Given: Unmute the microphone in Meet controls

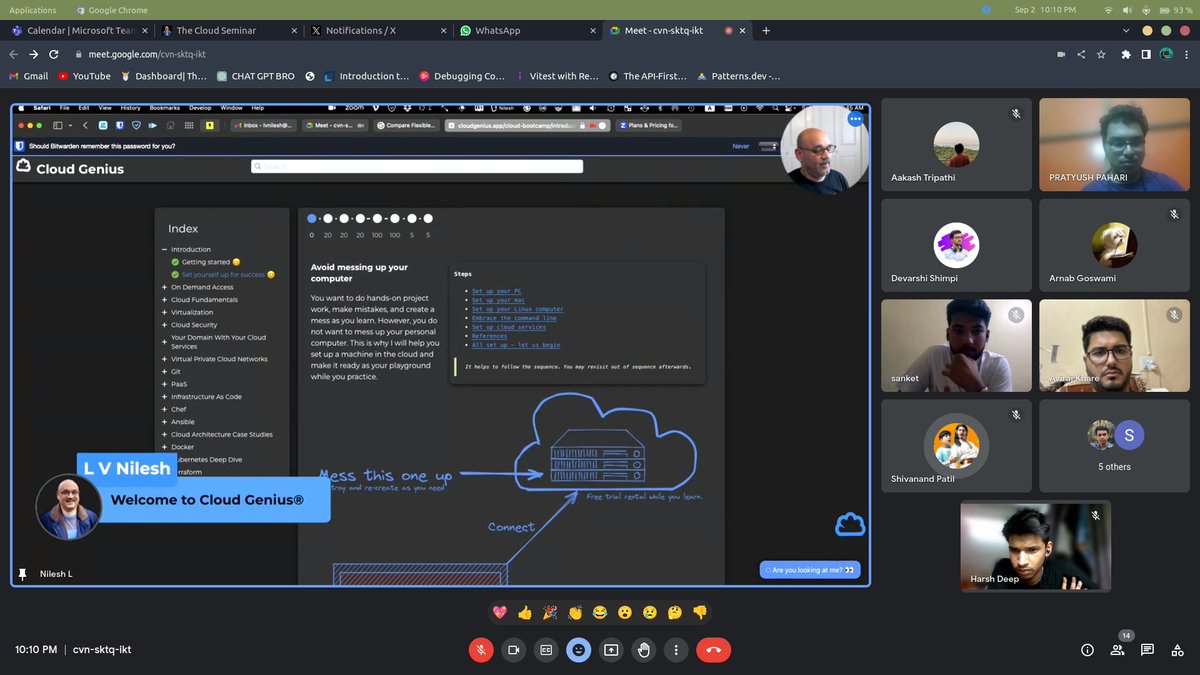Looking at the screenshot, I should tap(481, 649).
